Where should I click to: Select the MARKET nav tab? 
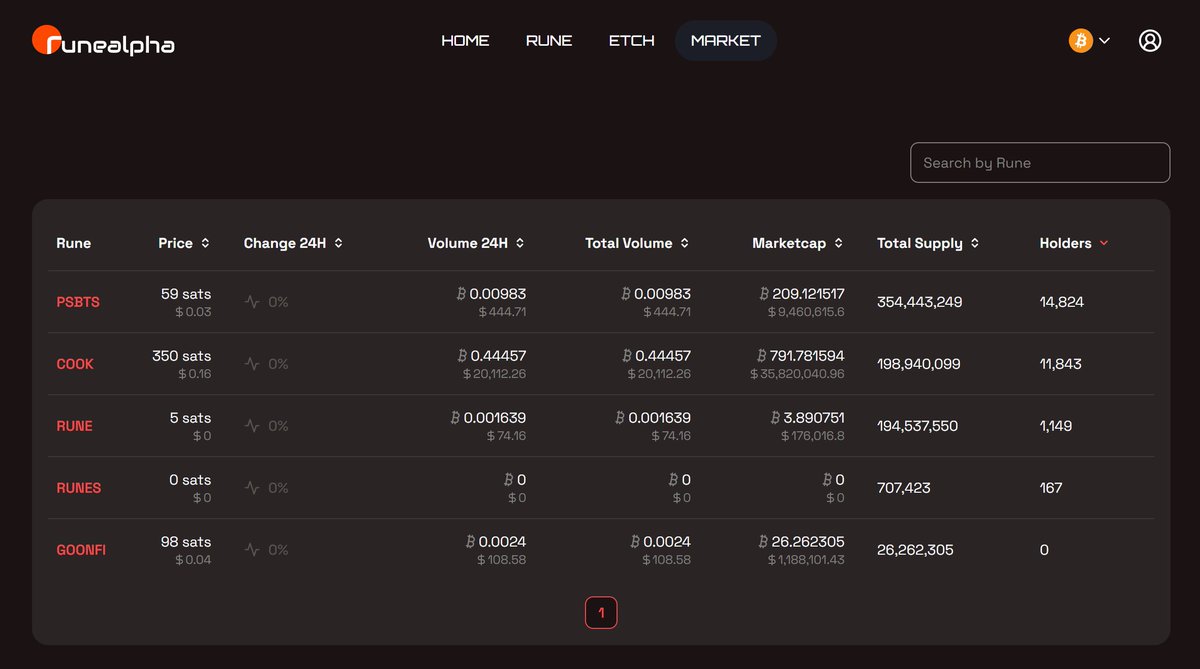coord(726,41)
